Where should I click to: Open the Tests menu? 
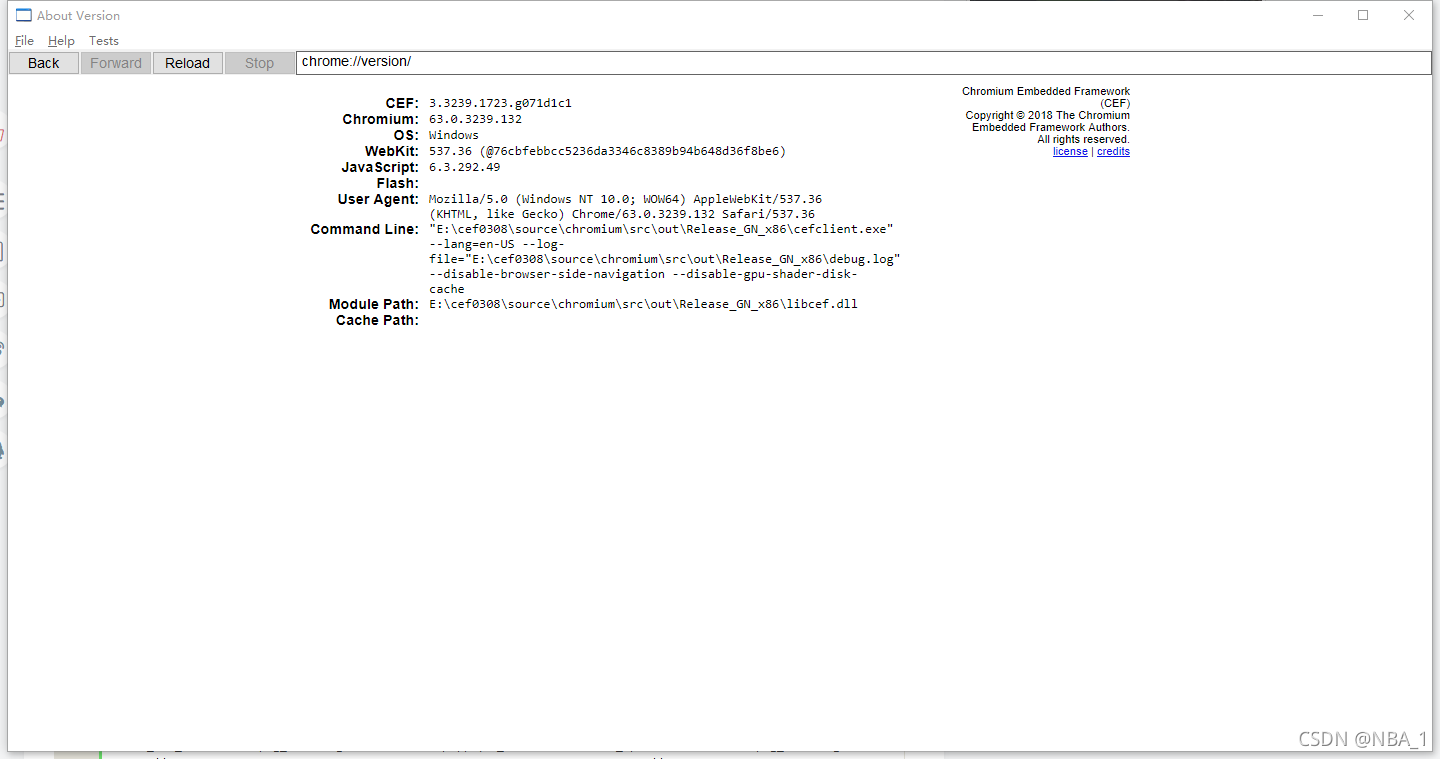click(104, 41)
